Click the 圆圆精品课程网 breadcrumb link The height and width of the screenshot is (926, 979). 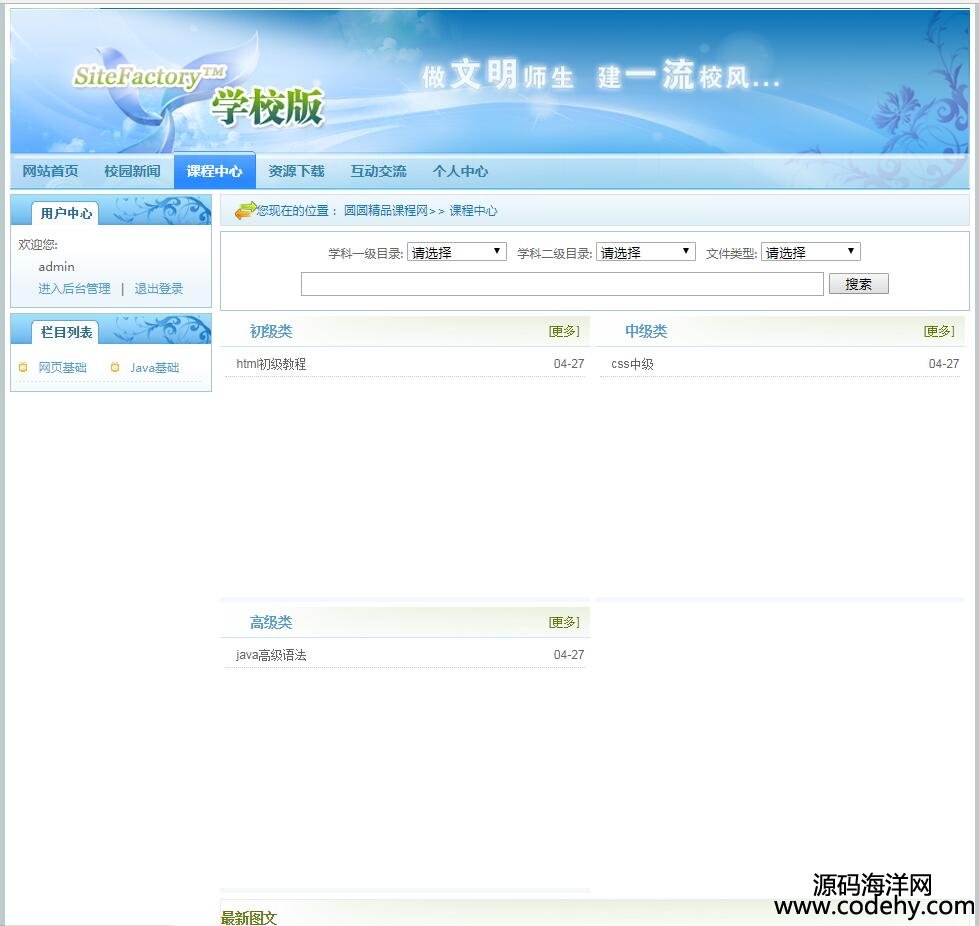click(386, 210)
